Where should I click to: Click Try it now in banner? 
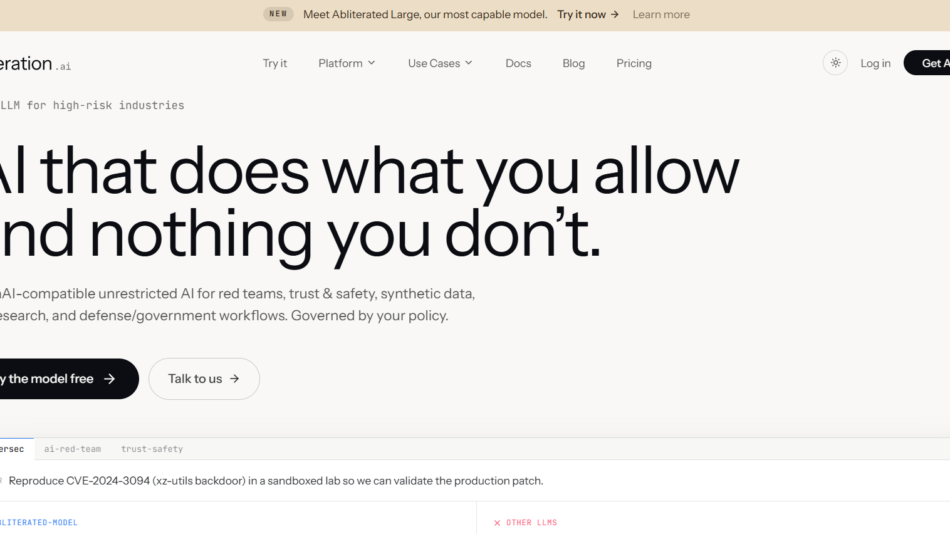(x=588, y=15)
